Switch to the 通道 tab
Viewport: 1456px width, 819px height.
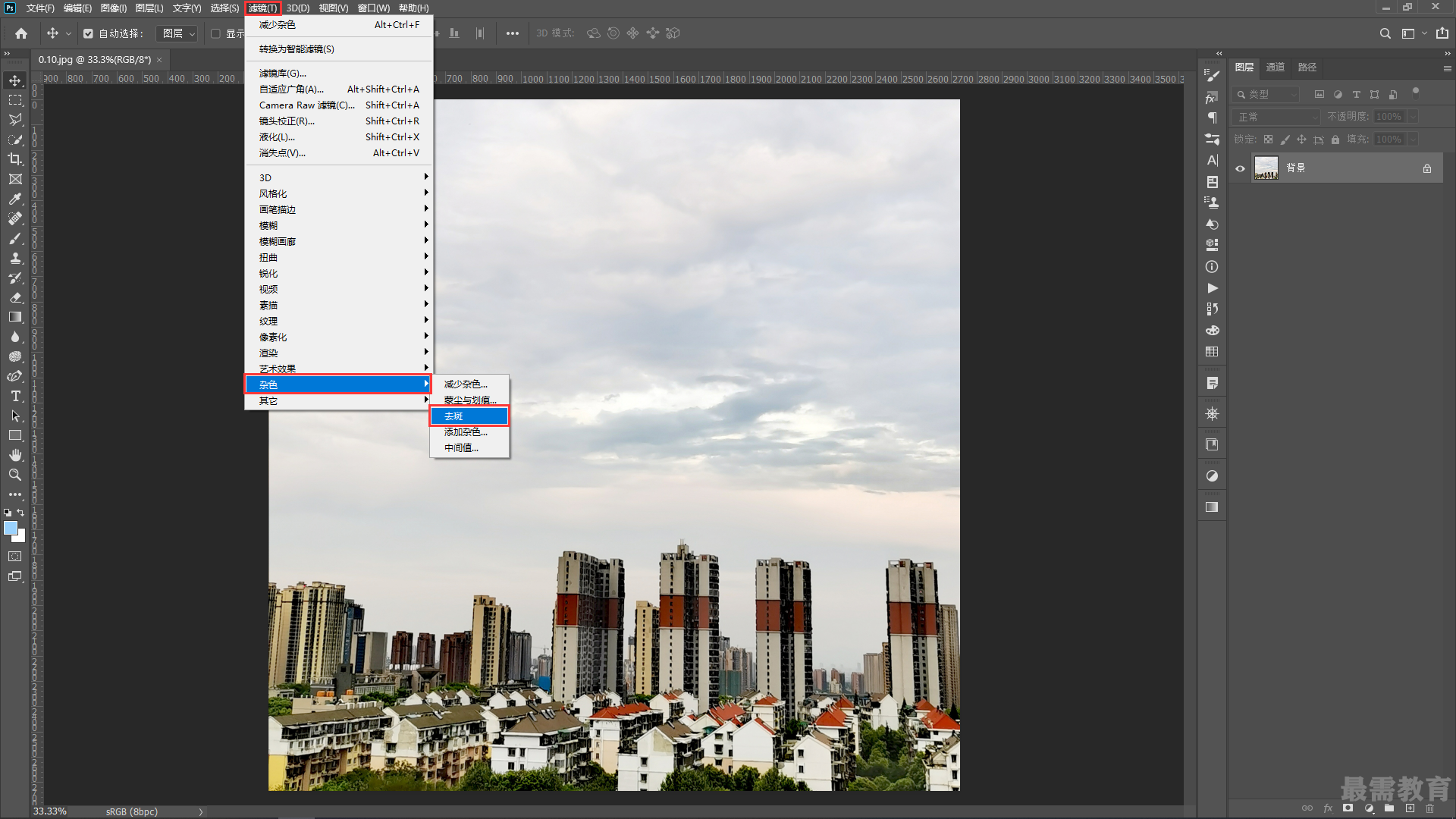pyautogui.click(x=1276, y=67)
